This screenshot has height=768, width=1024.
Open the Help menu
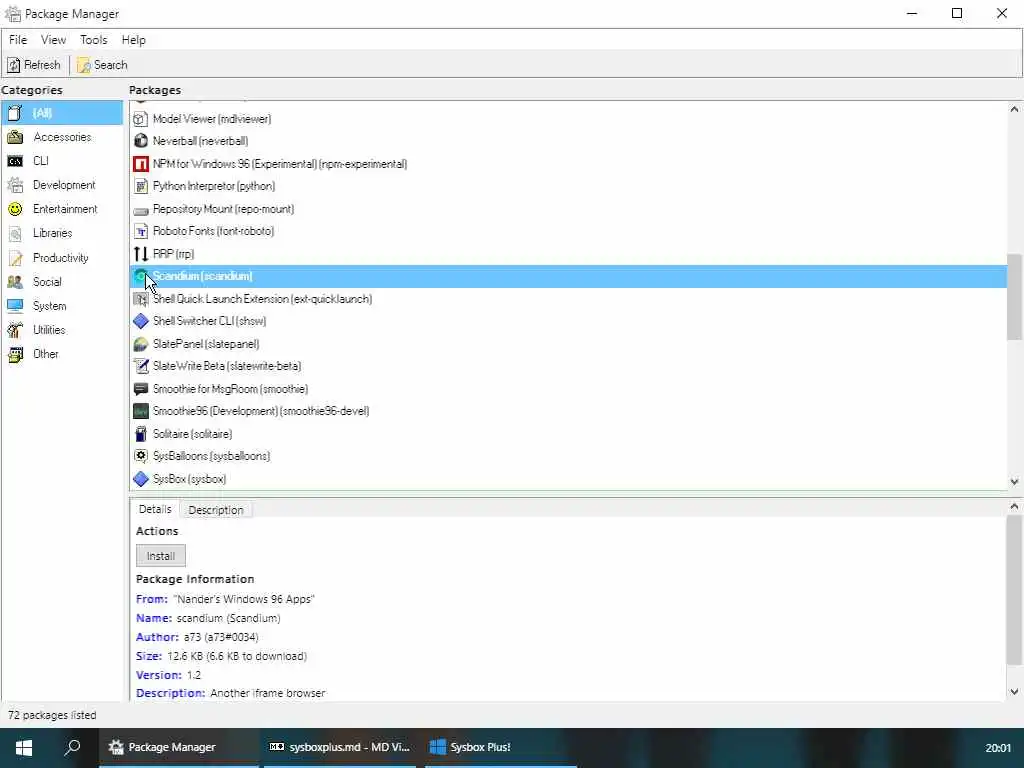click(x=133, y=40)
